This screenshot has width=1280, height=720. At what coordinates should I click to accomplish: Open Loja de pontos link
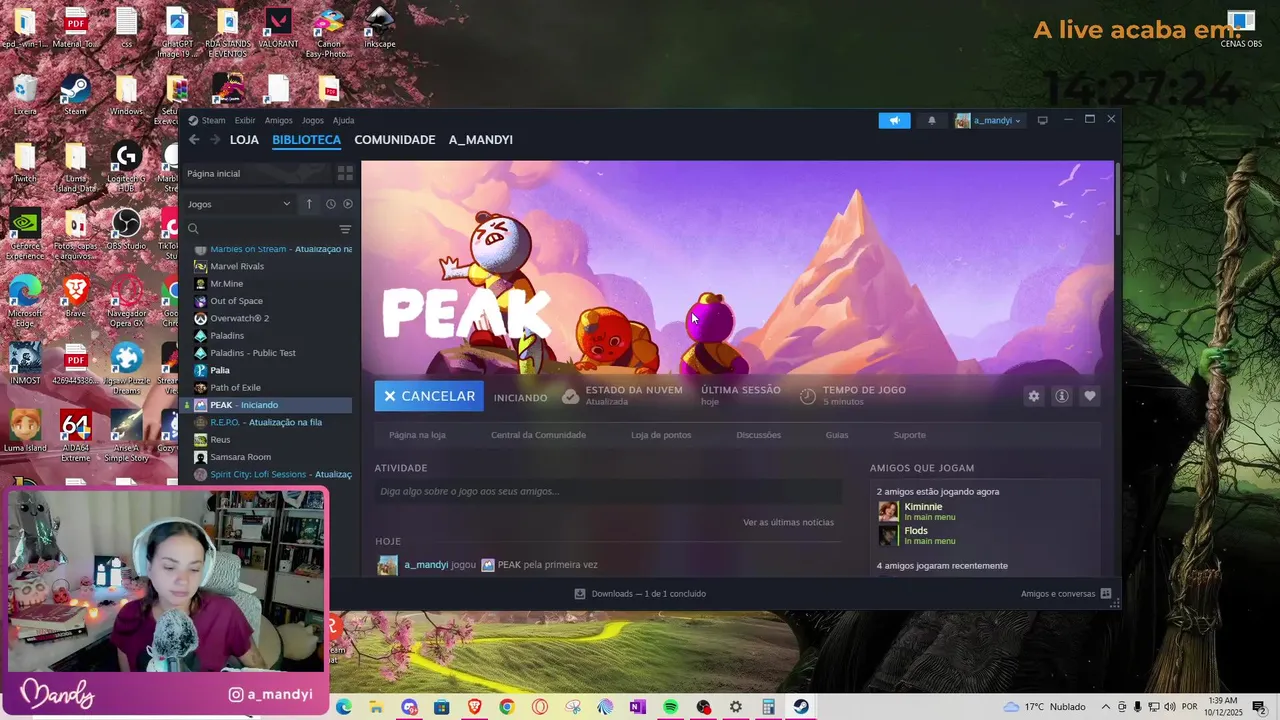pos(661,435)
